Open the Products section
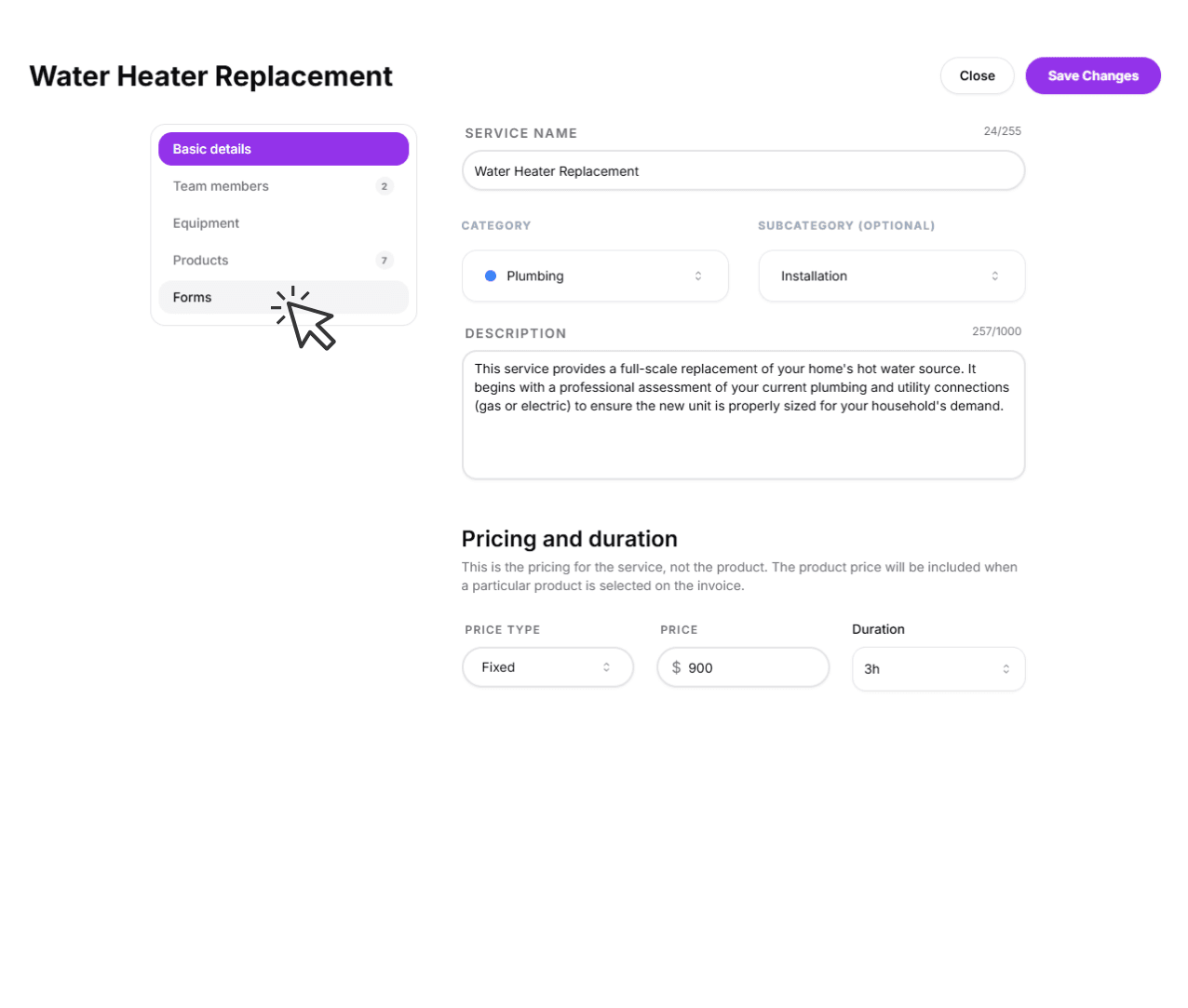Screen dimensions: 1188x1008 200,261
